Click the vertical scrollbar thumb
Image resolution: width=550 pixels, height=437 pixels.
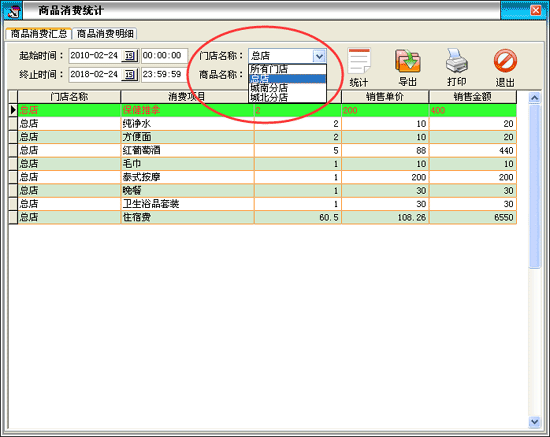click(x=534, y=186)
